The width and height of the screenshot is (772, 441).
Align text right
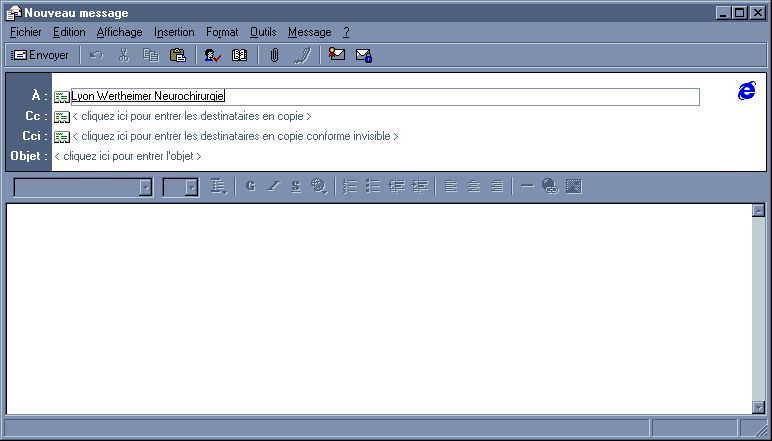pyautogui.click(x=497, y=186)
